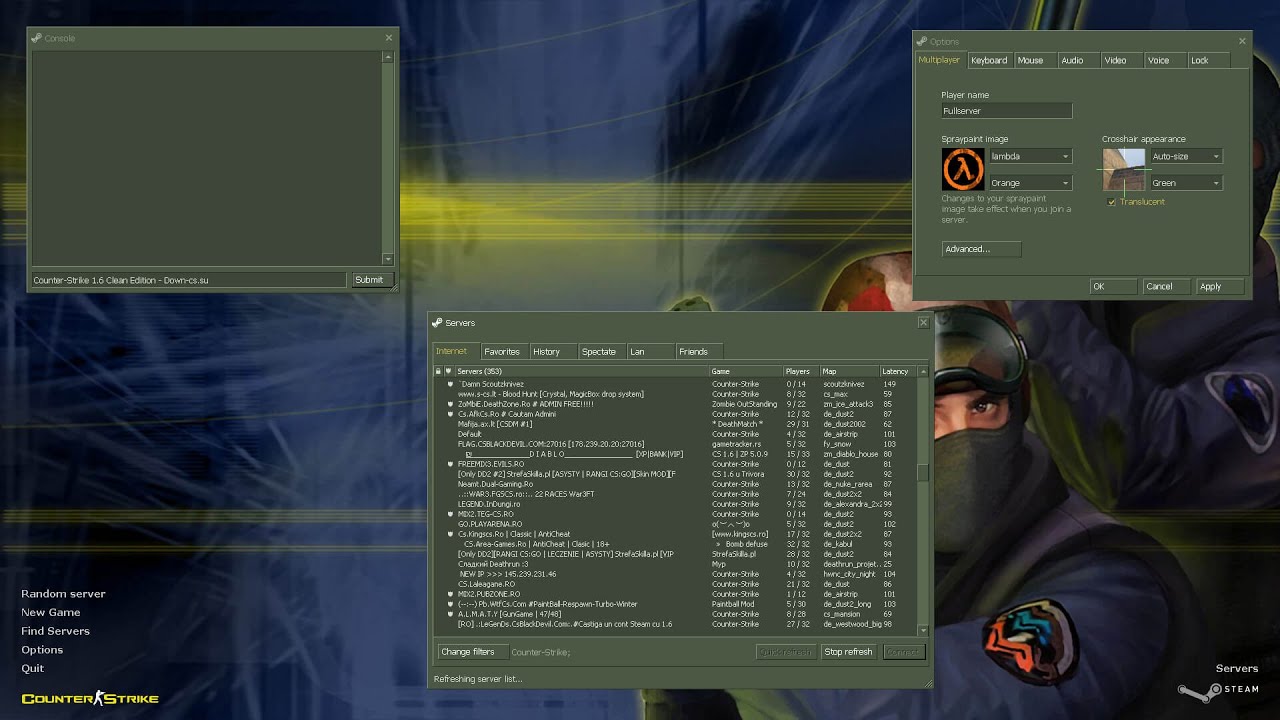Click Apply in the Options window

coord(1221,287)
